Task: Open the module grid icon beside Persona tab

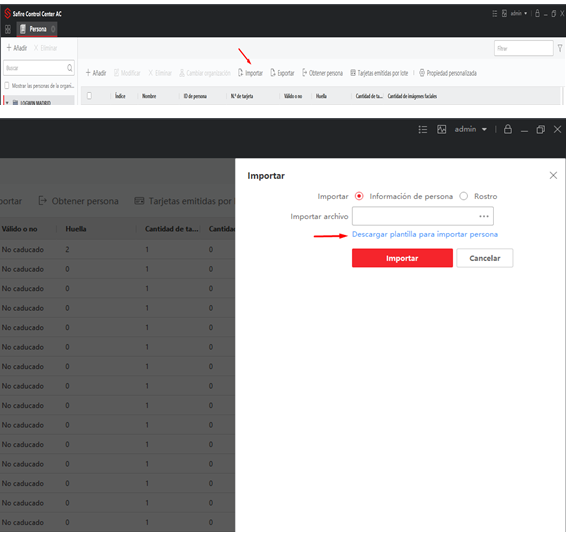Action: click(x=8, y=29)
